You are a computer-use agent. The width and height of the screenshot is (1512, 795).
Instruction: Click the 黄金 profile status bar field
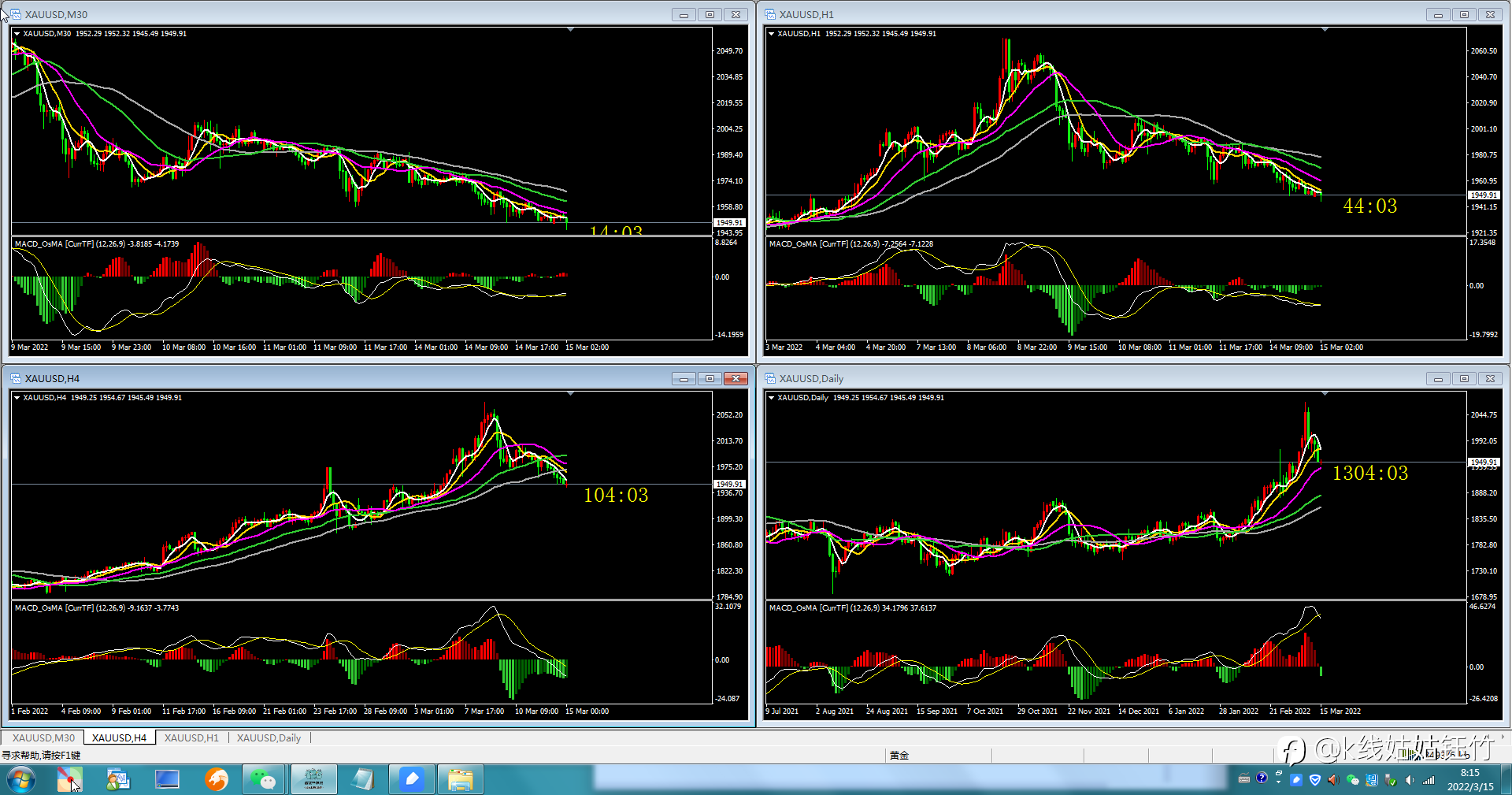point(938,755)
